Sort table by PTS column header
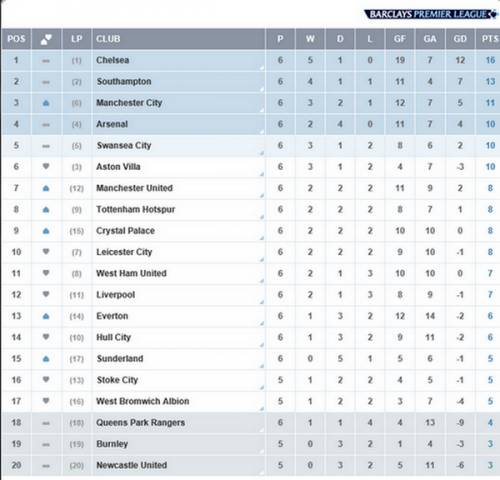The width and height of the screenshot is (500, 480). (x=489, y=39)
